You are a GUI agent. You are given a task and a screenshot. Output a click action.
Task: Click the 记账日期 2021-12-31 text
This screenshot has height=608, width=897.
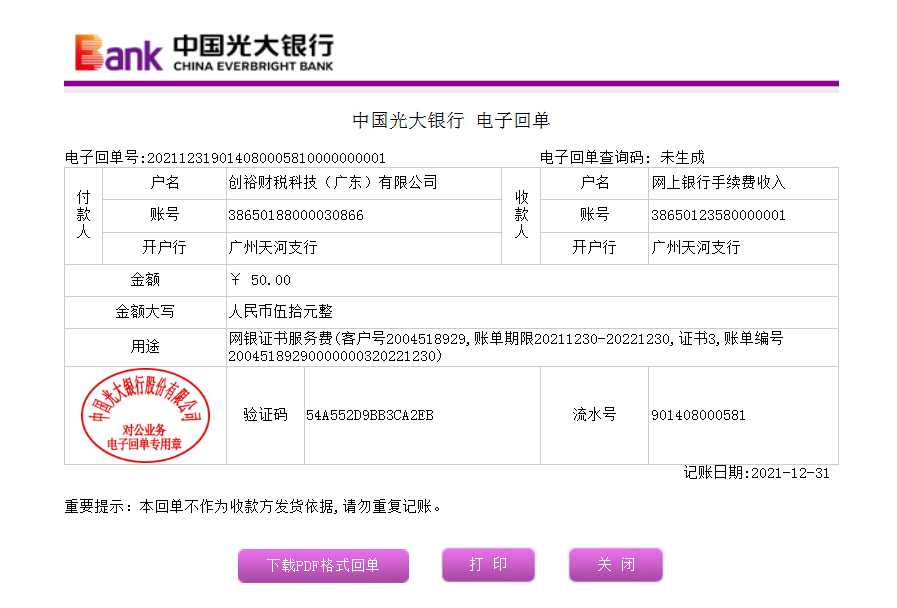pyautogui.click(x=756, y=473)
